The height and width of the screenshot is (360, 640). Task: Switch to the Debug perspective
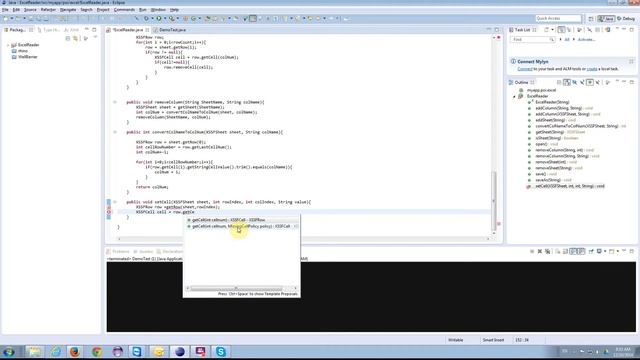[626, 18]
